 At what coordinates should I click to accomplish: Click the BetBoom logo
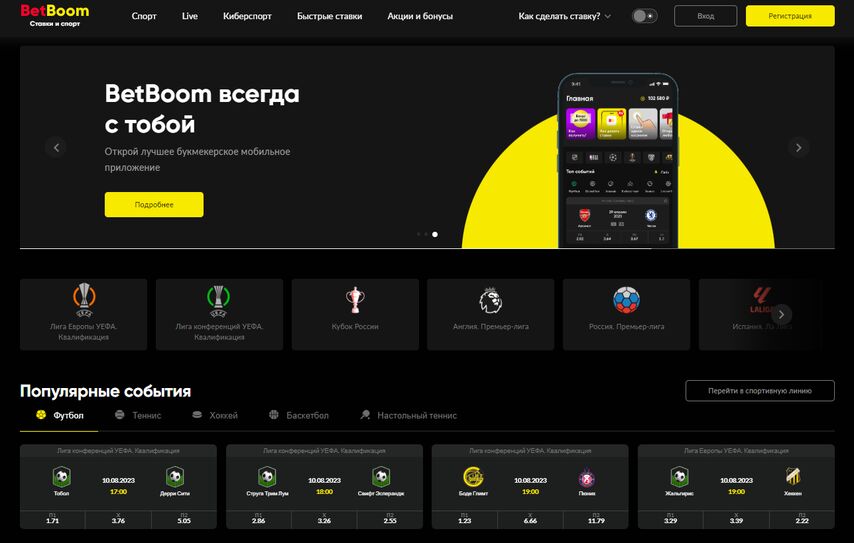coord(54,15)
